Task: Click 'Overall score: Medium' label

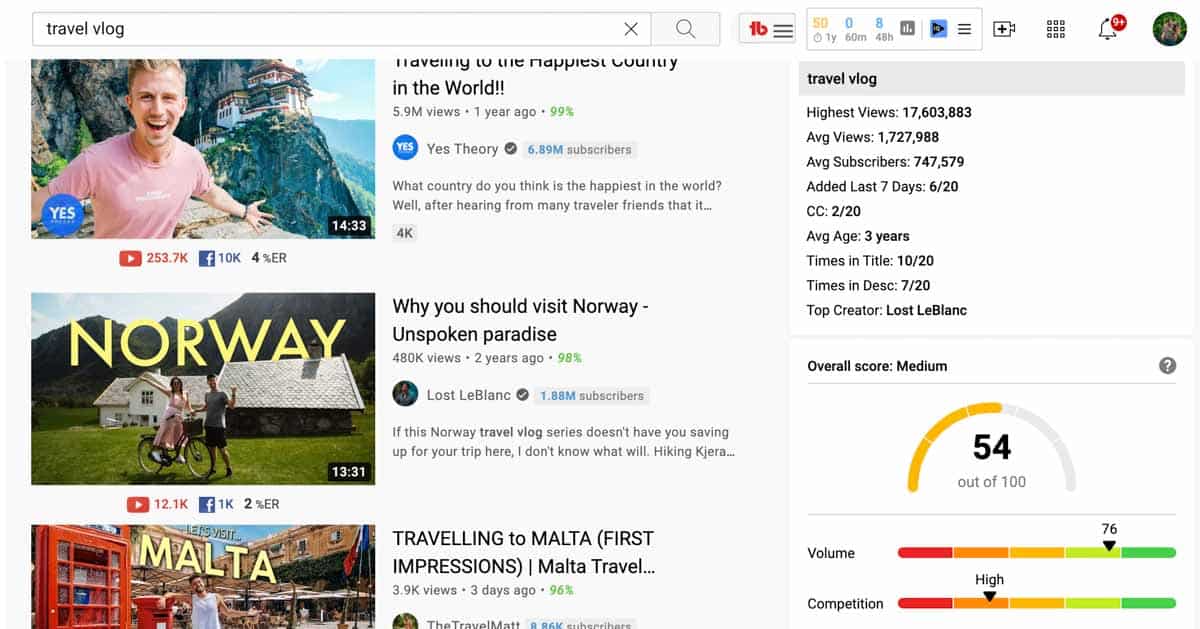Action: [x=877, y=366]
